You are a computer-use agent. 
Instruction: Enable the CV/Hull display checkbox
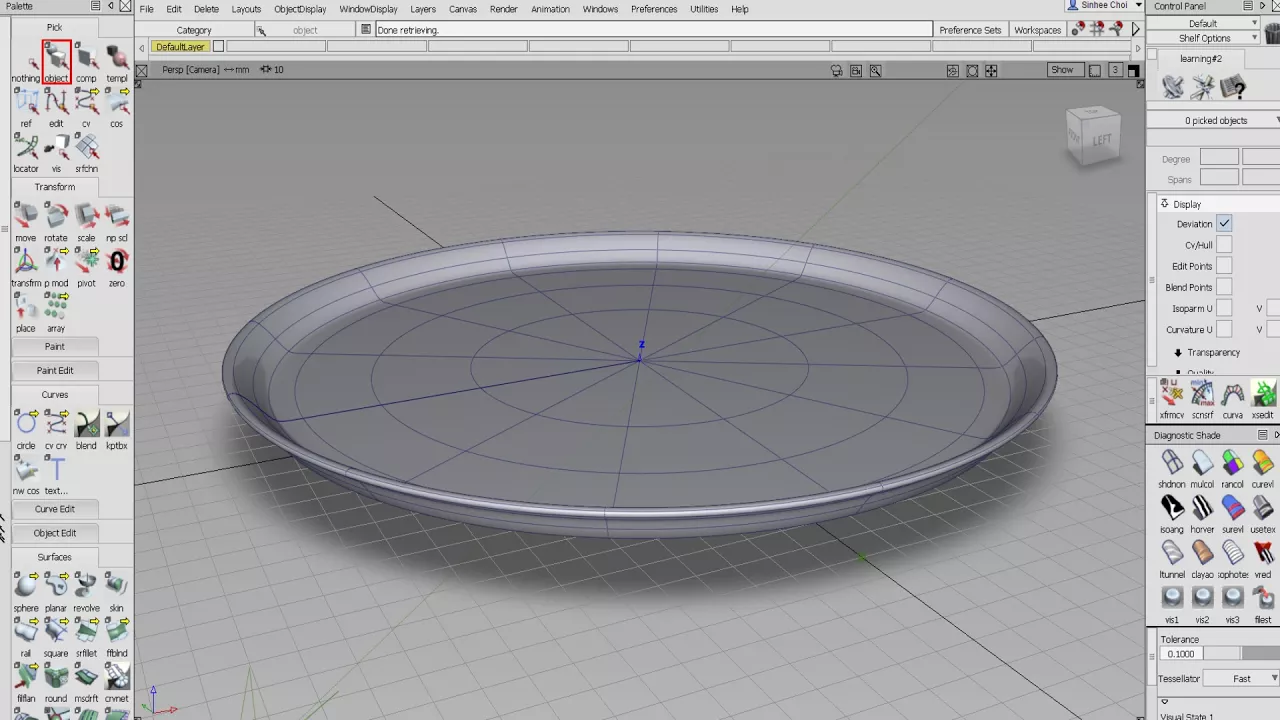point(1224,245)
